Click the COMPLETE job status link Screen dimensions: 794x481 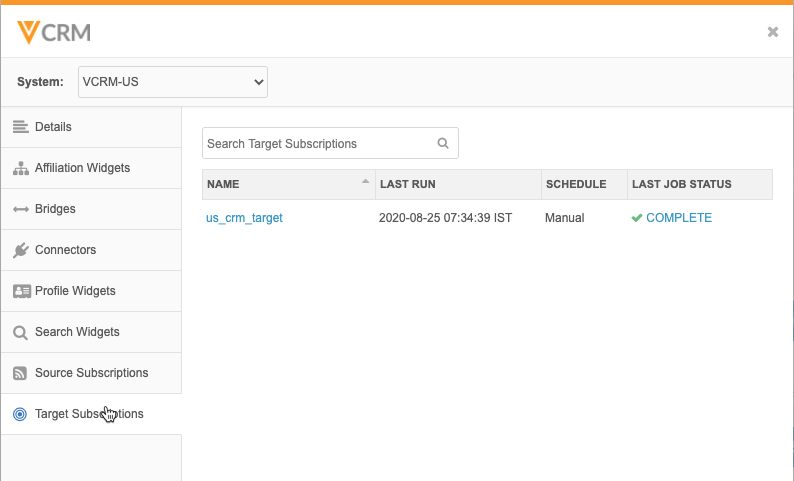click(x=678, y=218)
